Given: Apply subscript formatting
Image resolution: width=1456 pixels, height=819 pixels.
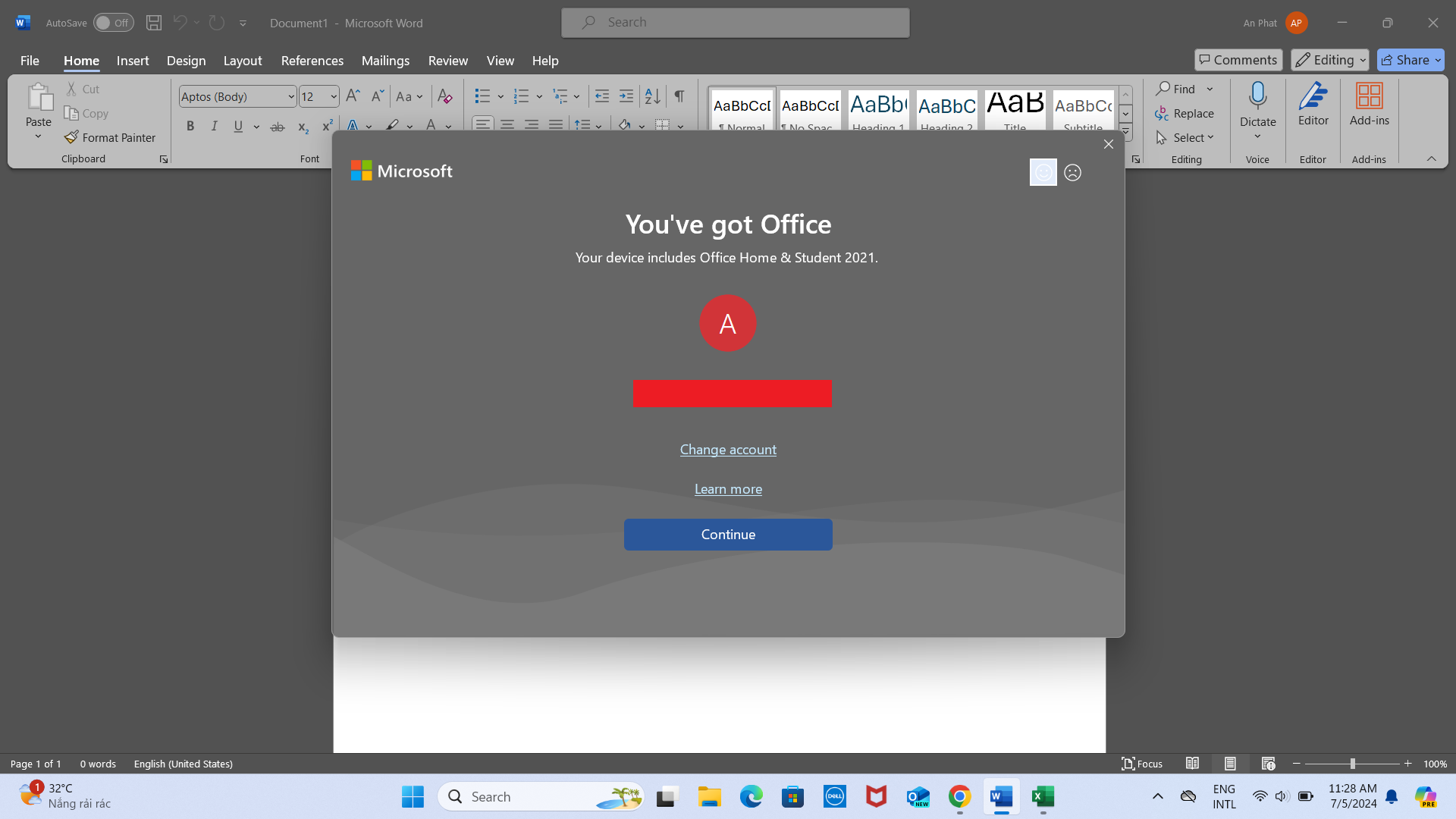Looking at the screenshot, I should pos(303,126).
